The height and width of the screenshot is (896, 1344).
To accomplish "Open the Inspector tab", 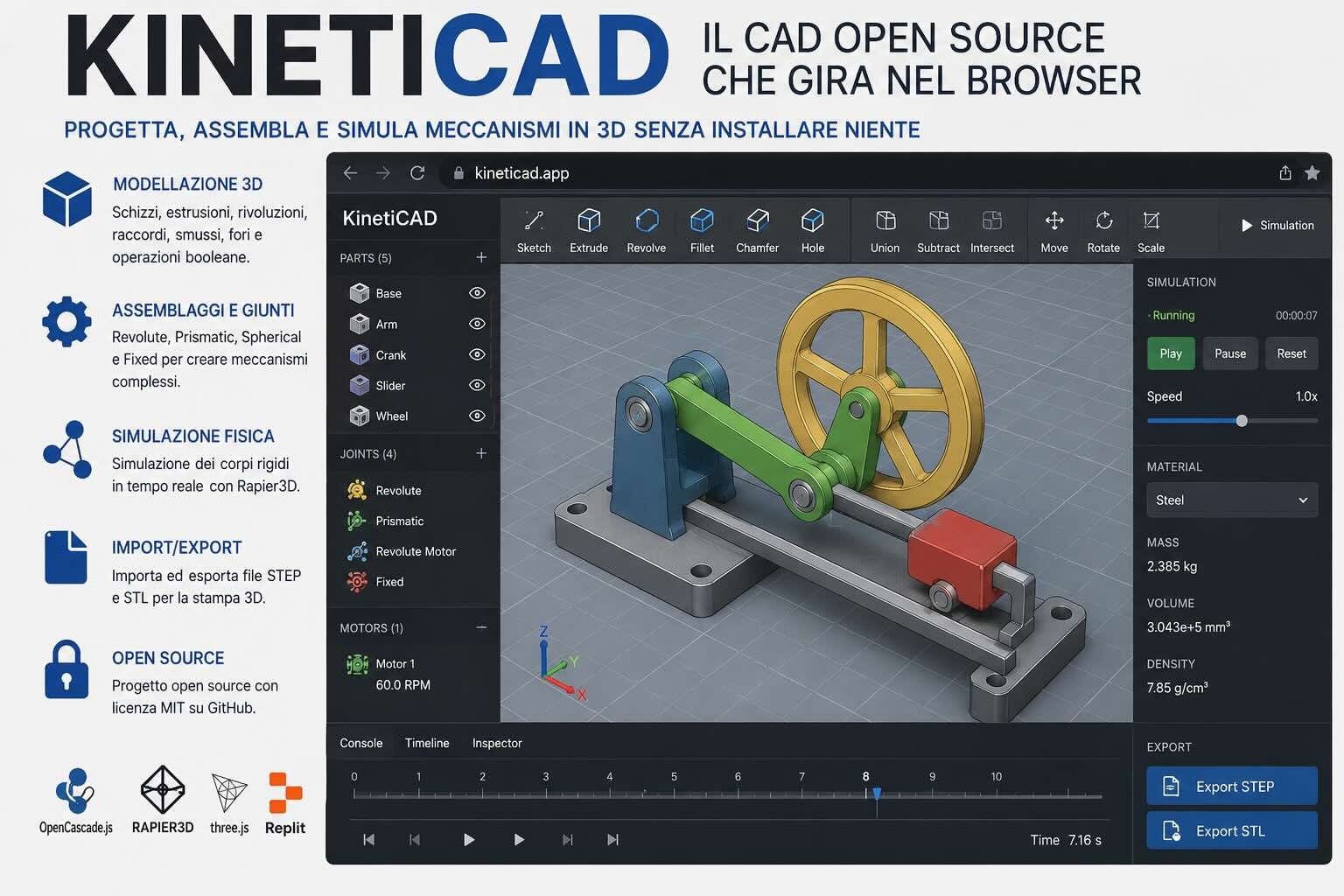I will click(x=497, y=743).
